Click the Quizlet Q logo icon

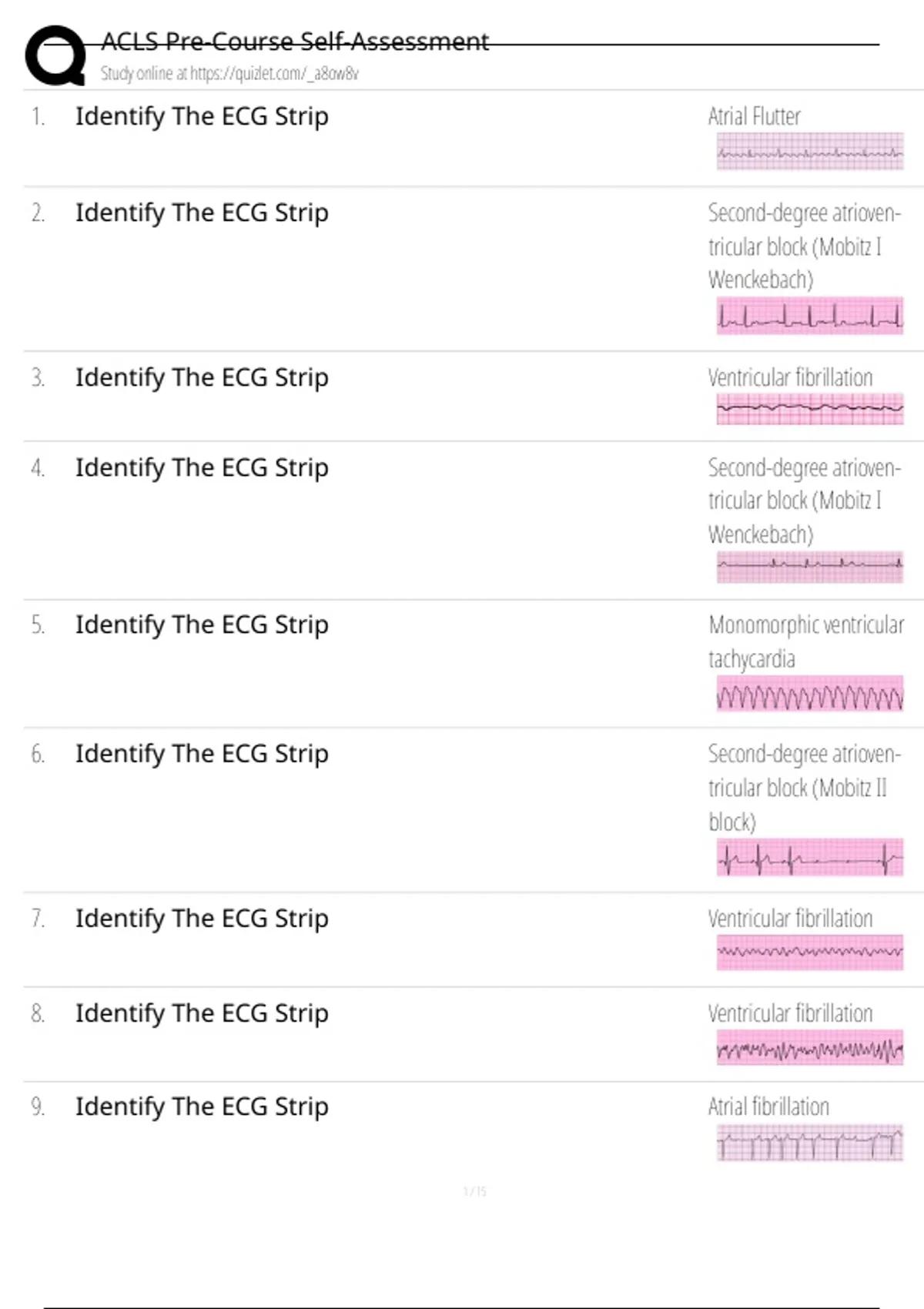(x=55, y=55)
